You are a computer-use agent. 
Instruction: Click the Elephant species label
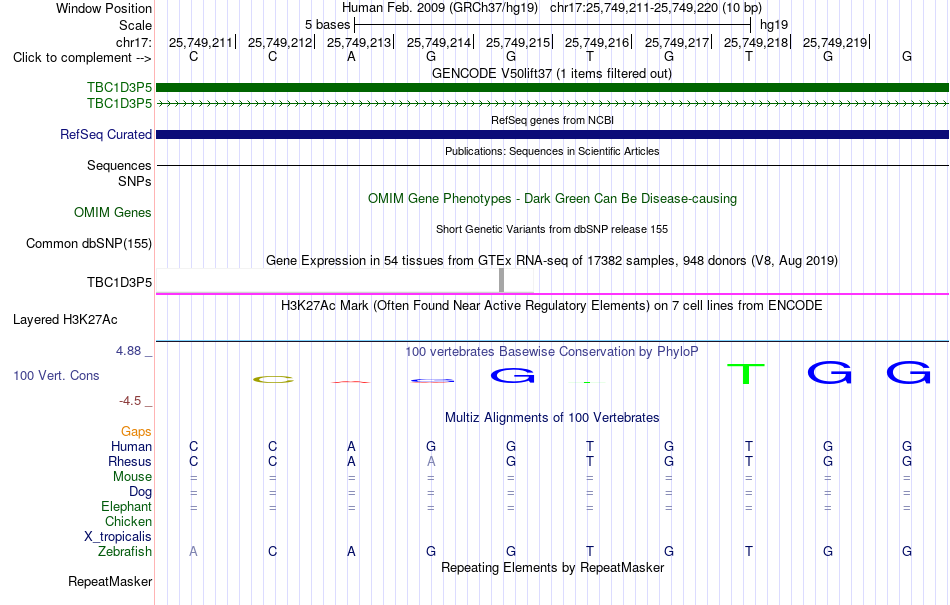pos(127,507)
